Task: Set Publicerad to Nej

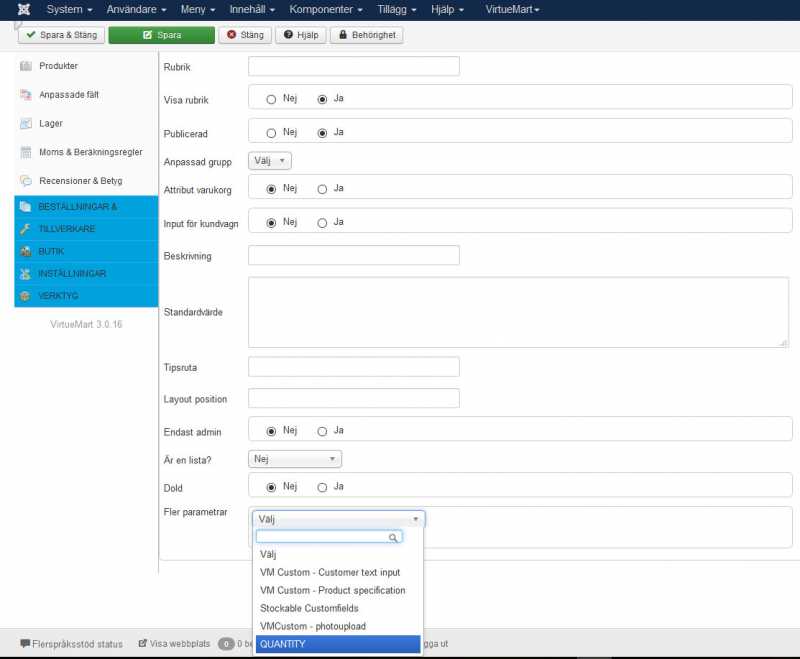Action: (x=271, y=133)
